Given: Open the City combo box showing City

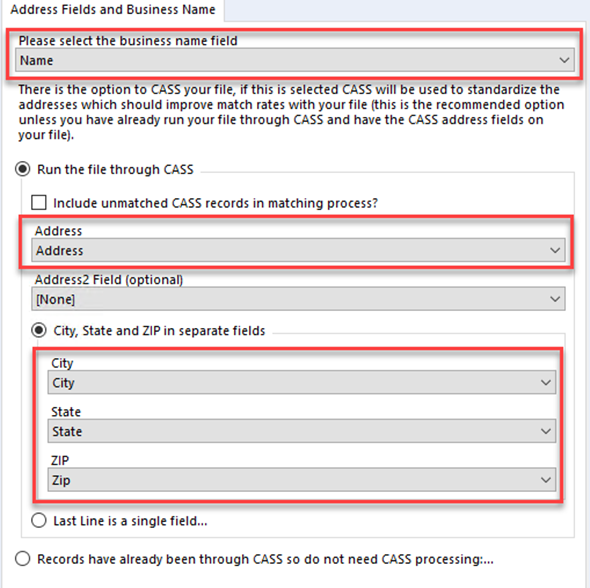Looking at the screenshot, I should pyautogui.click(x=301, y=383).
